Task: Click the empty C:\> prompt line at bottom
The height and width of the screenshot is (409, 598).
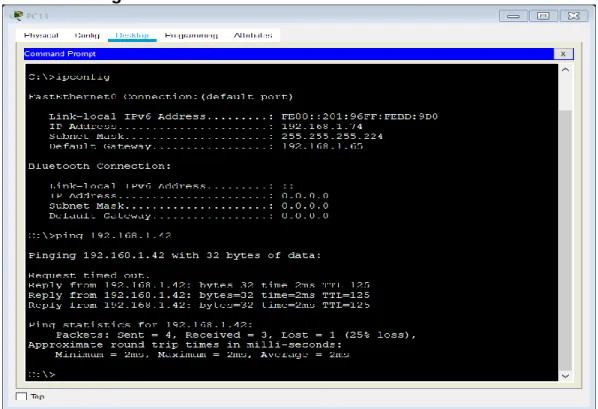Action: coord(42,374)
